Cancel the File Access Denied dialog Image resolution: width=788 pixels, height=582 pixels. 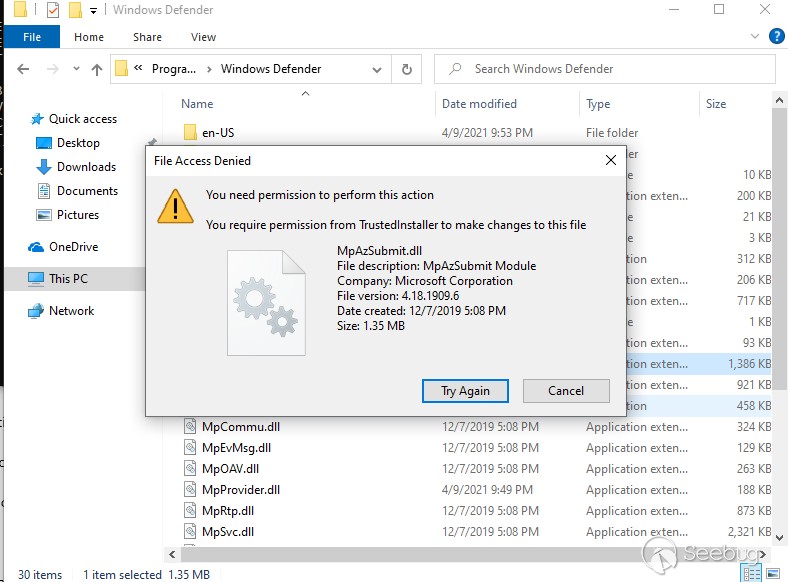tap(566, 390)
